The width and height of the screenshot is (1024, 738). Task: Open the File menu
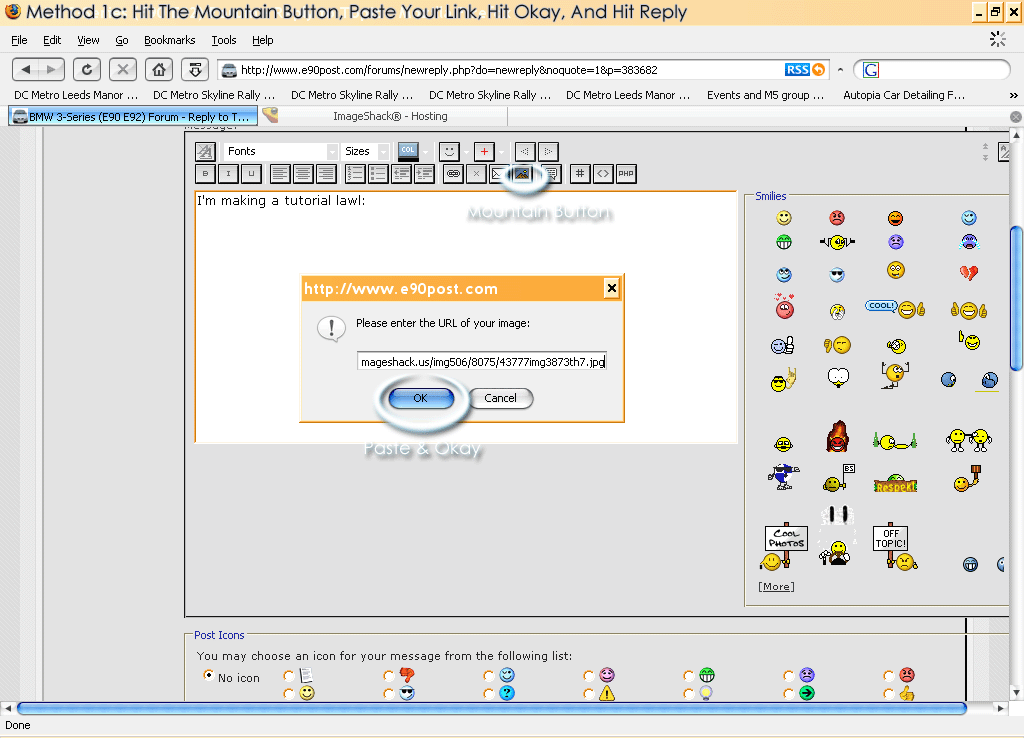click(20, 40)
